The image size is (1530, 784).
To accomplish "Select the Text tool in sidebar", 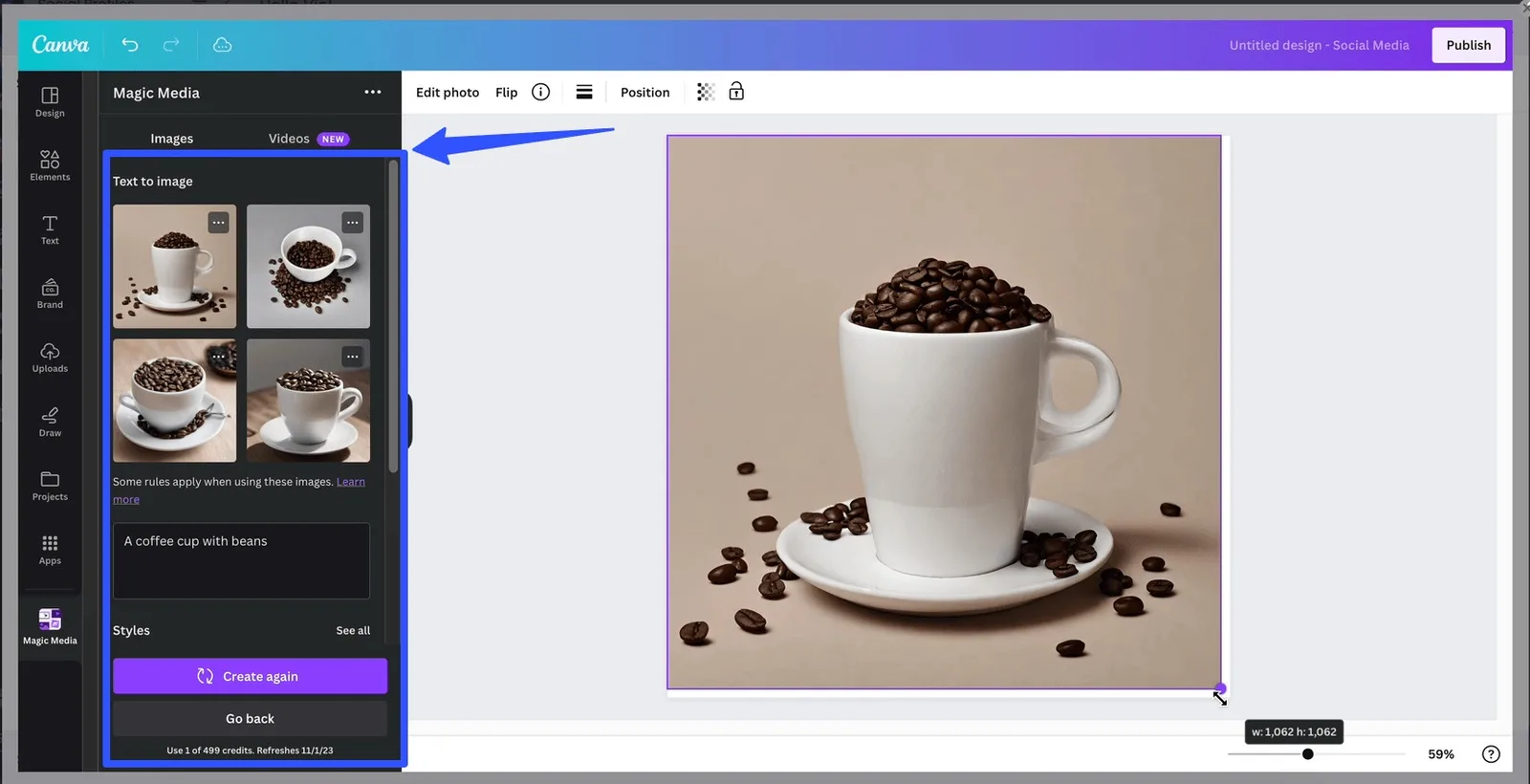I will 50,229.
